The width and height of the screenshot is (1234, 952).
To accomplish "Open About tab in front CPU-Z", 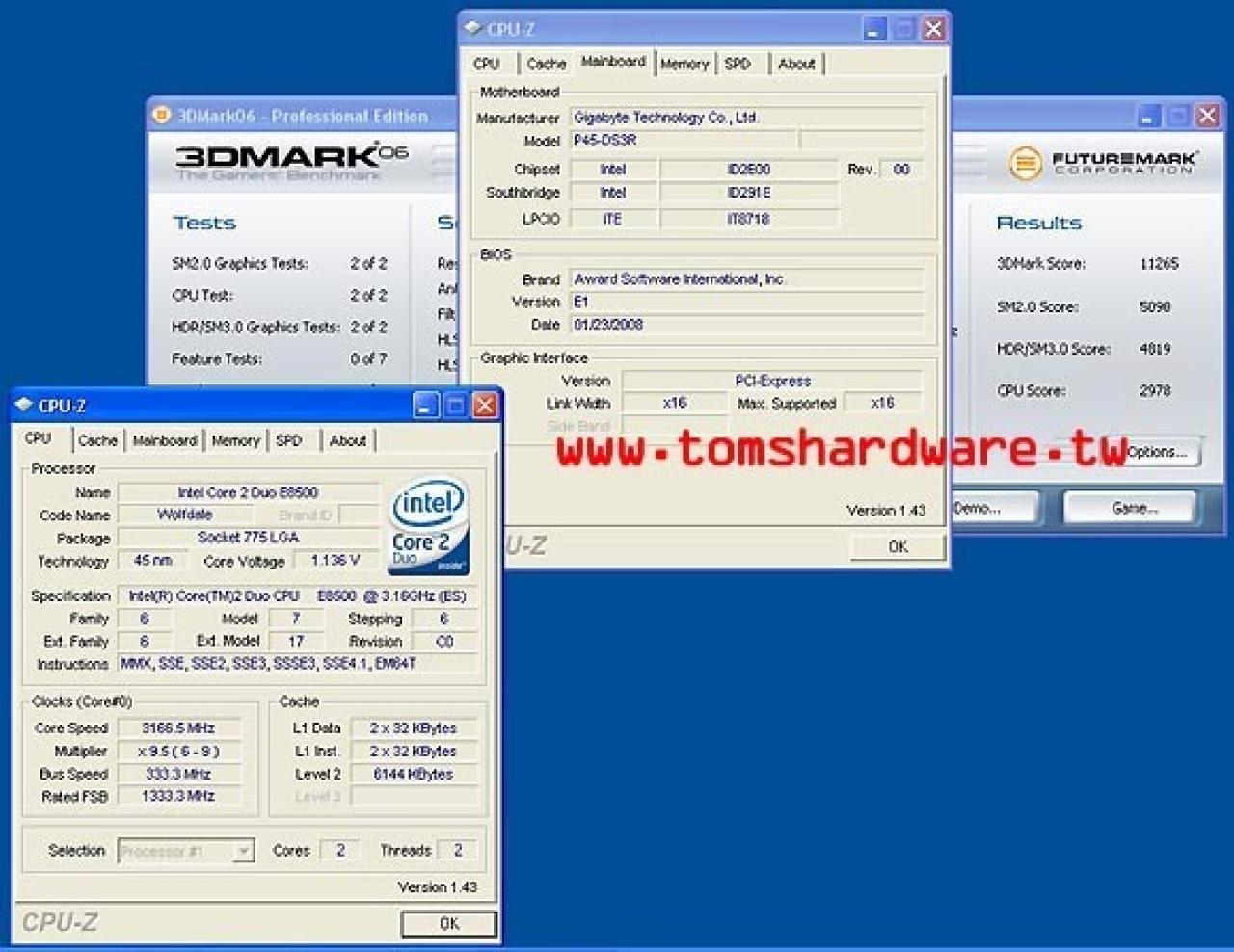I will 347,440.
